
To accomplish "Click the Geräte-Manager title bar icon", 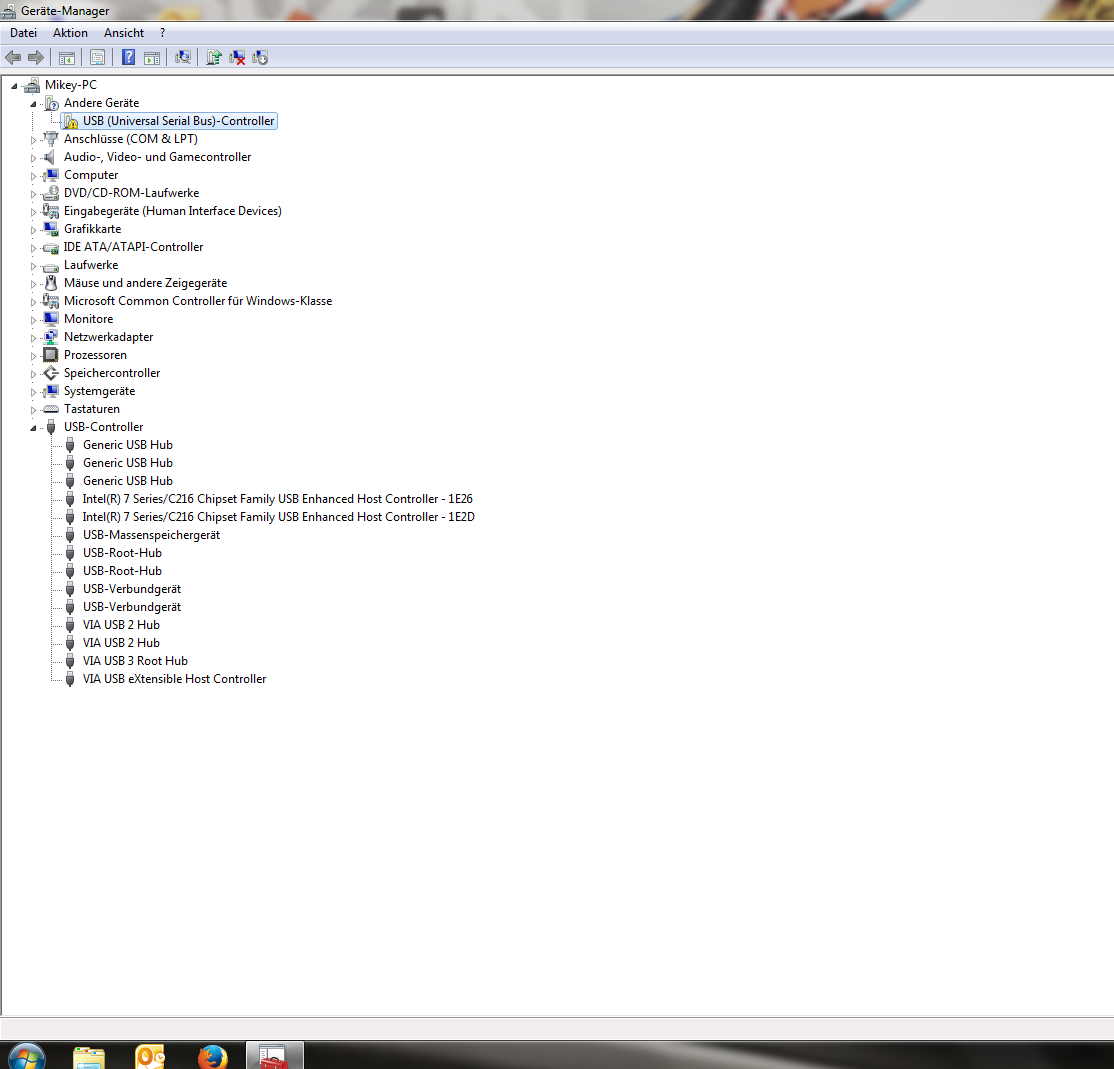I will (x=9, y=11).
